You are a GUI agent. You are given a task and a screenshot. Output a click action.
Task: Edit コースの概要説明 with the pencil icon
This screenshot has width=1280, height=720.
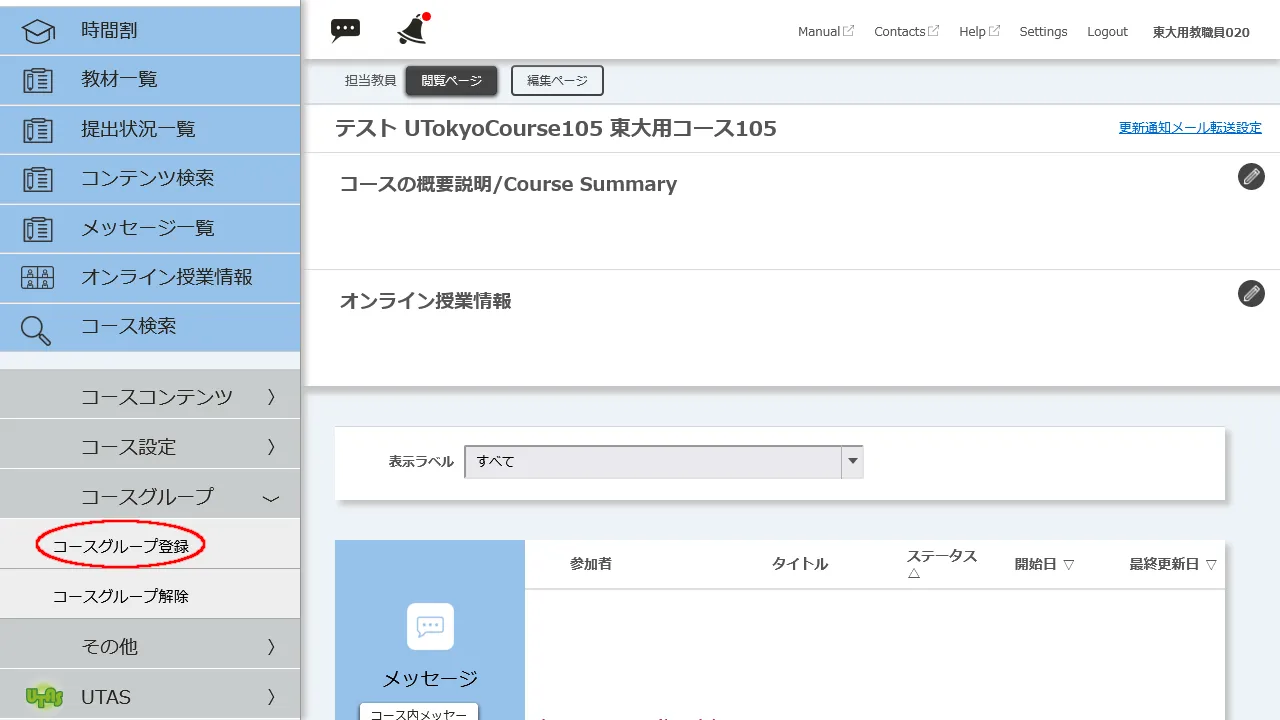pos(1251,176)
